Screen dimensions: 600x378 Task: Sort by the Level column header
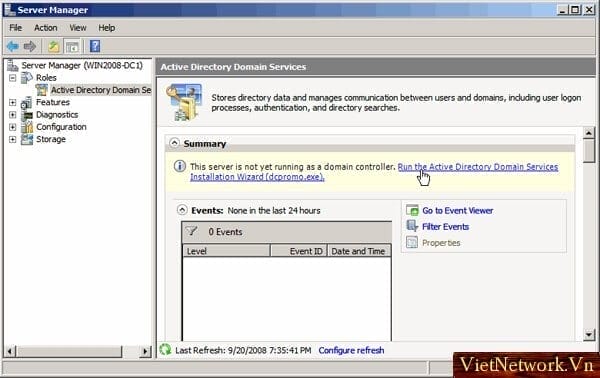227,251
